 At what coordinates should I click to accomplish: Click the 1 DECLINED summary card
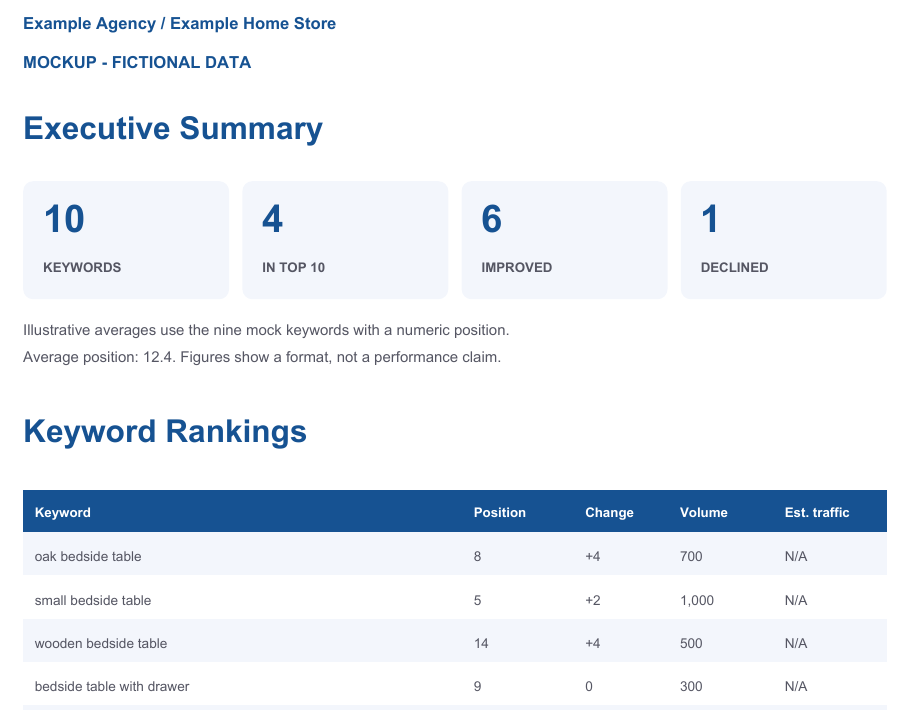[783, 240]
